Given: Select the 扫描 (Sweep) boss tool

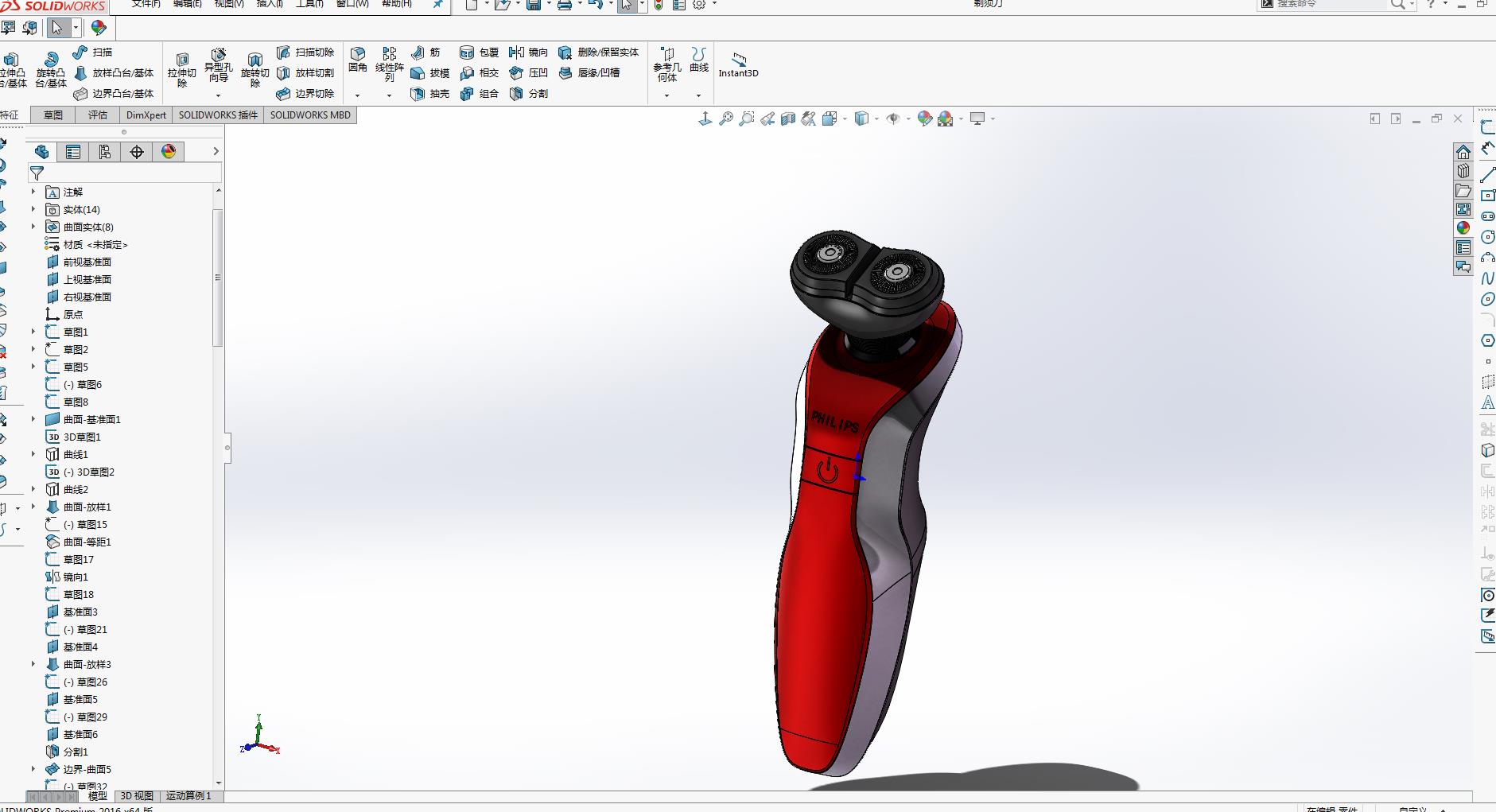Looking at the screenshot, I should [x=92, y=52].
